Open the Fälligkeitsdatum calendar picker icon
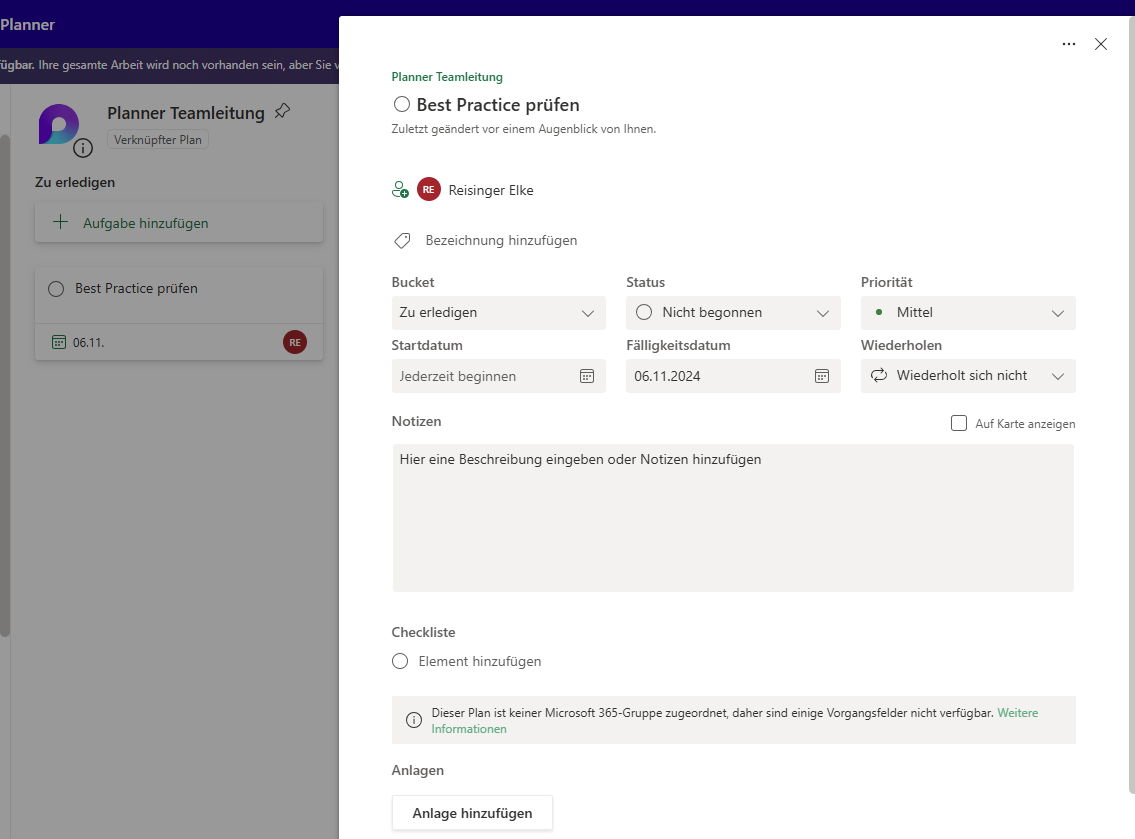The image size is (1135, 839). [x=822, y=376]
